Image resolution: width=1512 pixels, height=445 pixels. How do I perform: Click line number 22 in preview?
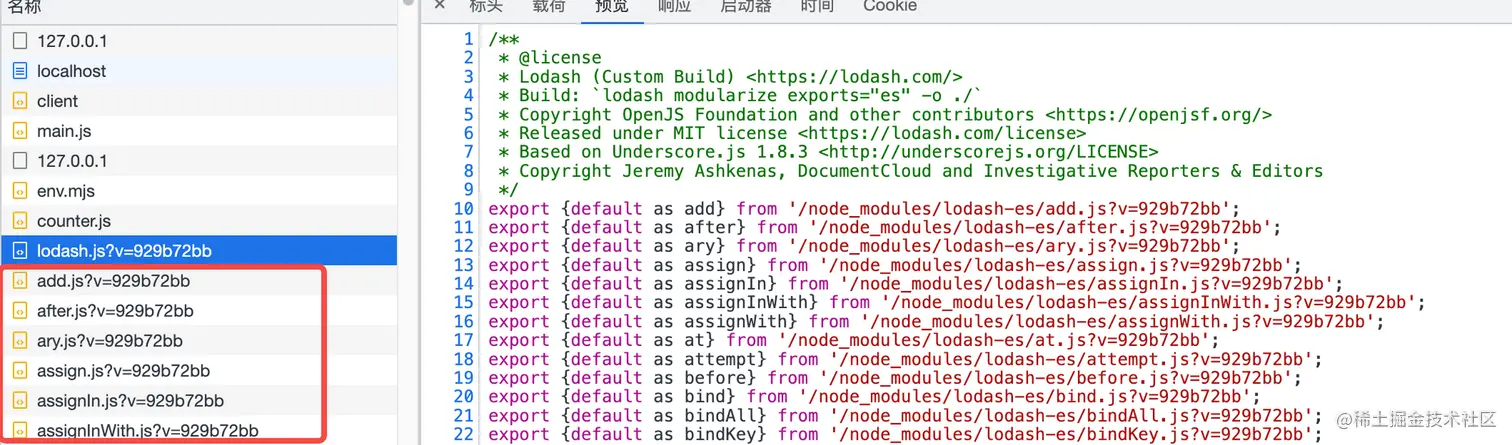(x=463, y=434)
